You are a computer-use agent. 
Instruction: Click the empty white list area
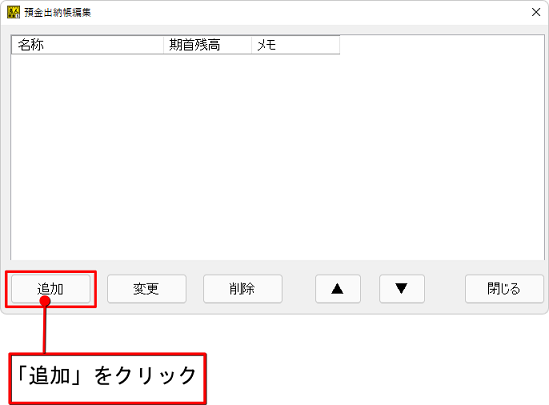click(x=277, y=158)
